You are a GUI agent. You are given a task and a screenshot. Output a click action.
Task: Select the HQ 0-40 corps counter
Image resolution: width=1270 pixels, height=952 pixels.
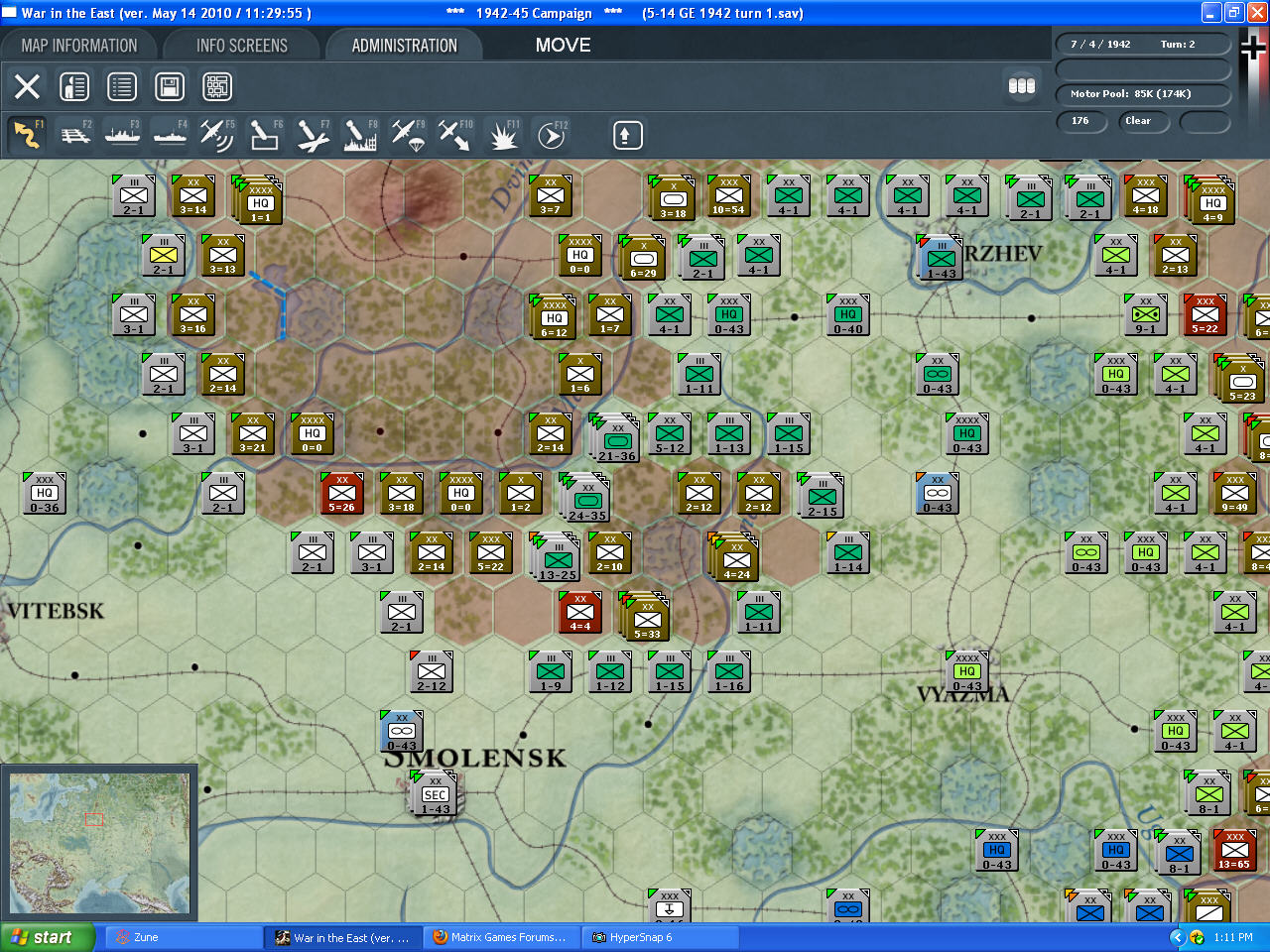(x=847, y=314)
